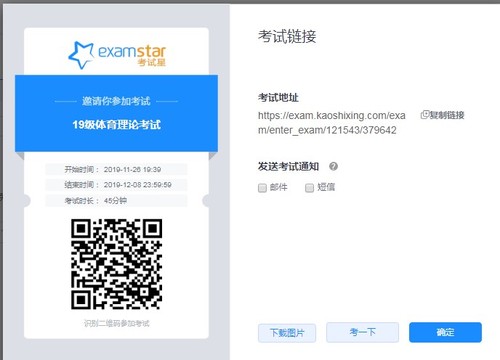Click the 考试地址 section label
Screen dimensions: 500x360
pyautogui.click(x=278, y=98)
